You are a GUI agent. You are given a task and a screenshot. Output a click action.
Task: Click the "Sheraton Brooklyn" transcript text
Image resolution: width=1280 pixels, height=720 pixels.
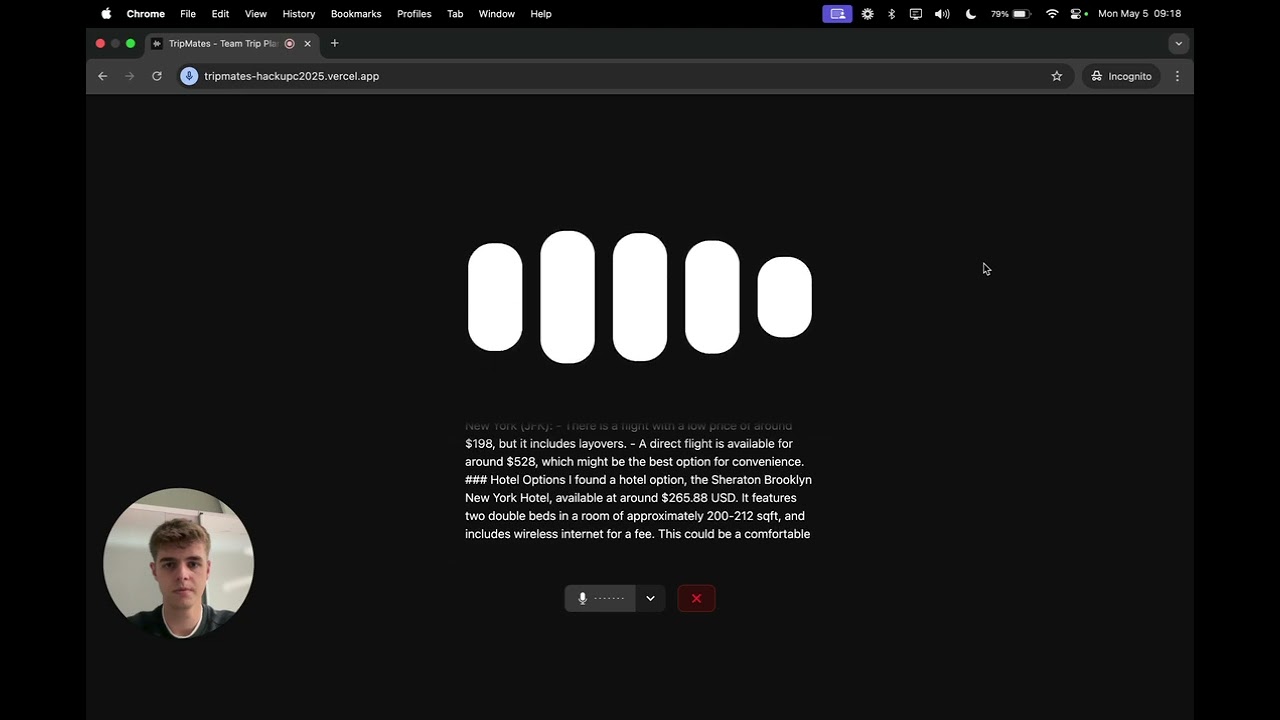pos(761,480)
